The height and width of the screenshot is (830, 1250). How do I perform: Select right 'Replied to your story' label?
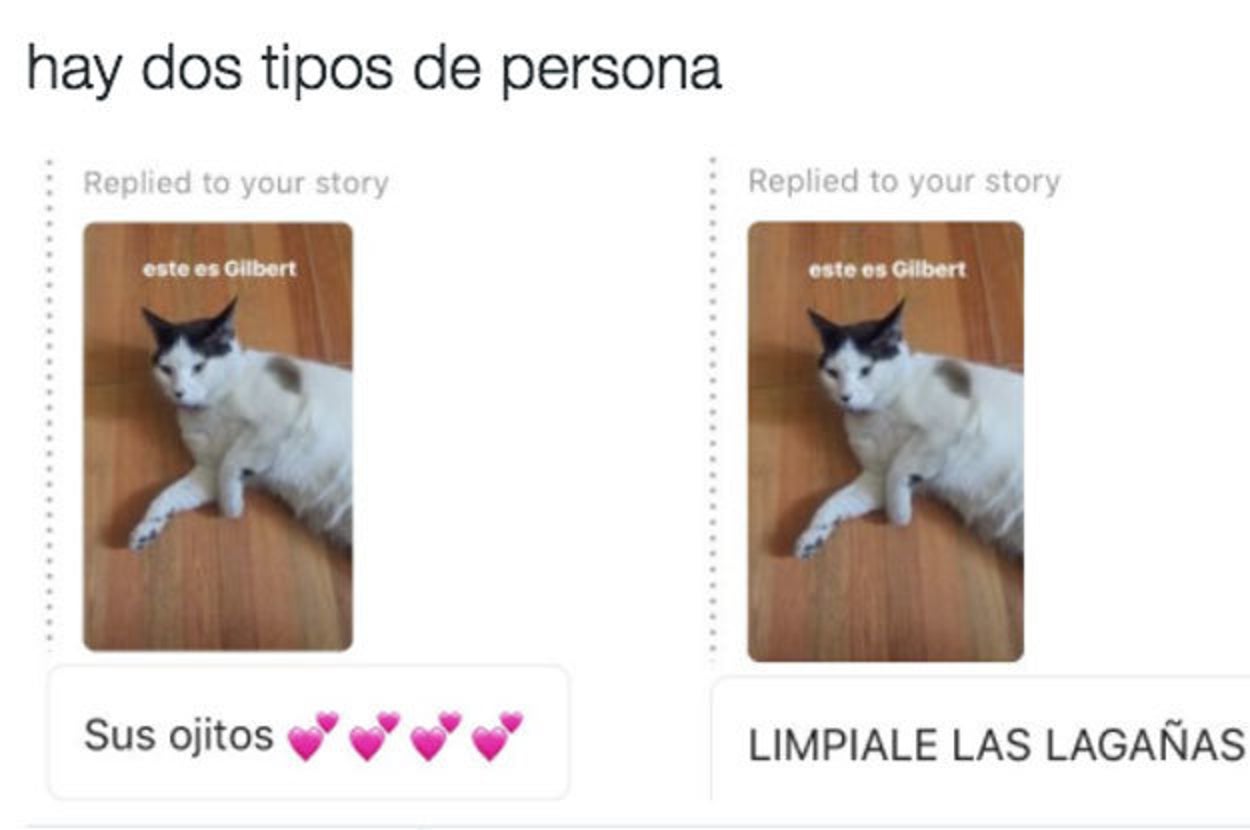coord(904,182)
